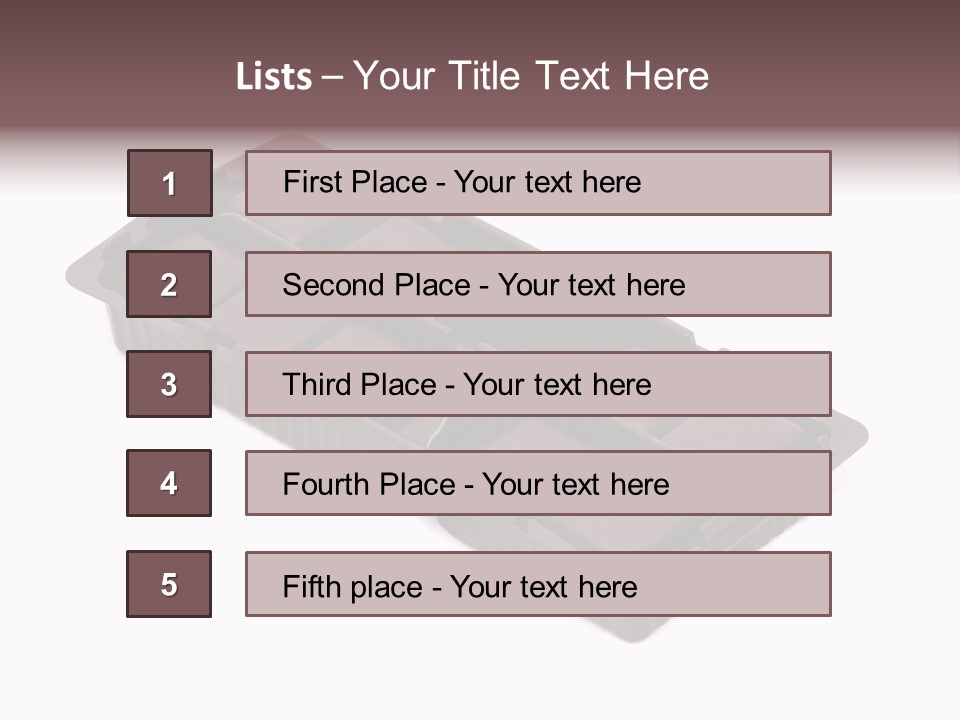Click 'Your Title Text Here' title text

click(x=531, y=77)
